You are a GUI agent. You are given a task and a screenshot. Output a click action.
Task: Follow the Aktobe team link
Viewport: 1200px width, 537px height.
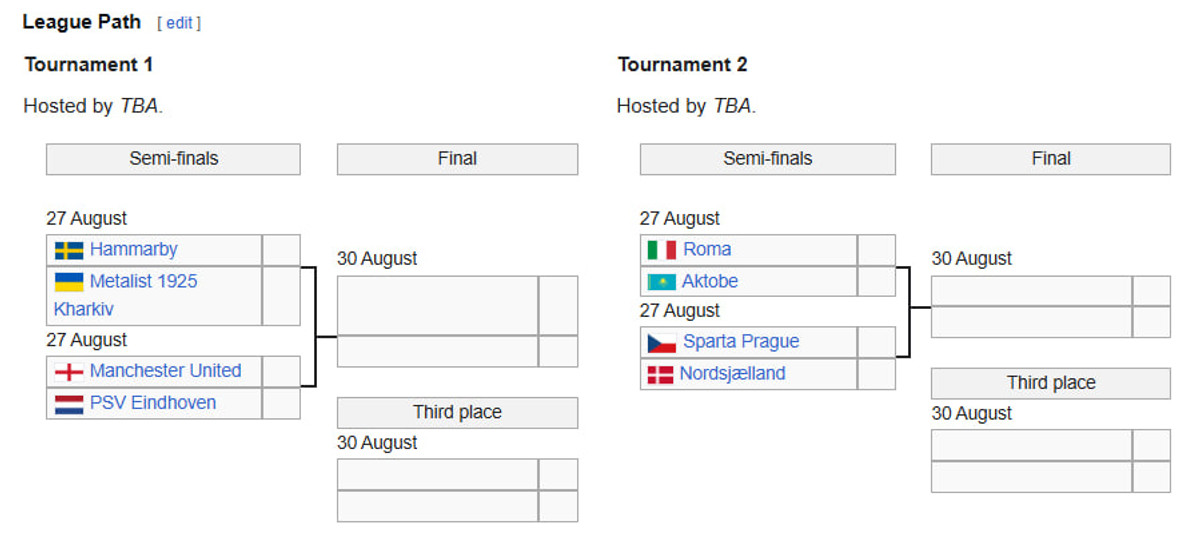click(710, 281)
